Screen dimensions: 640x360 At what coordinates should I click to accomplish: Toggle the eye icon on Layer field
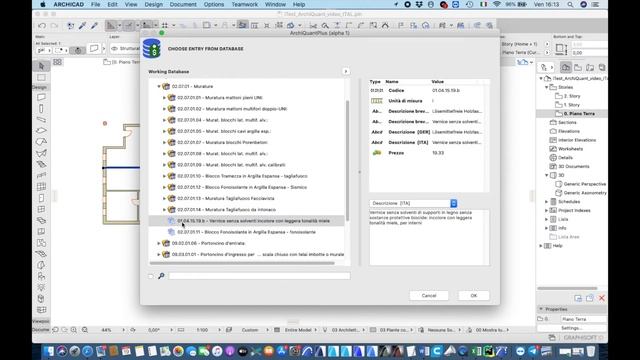tap(115, 49)
